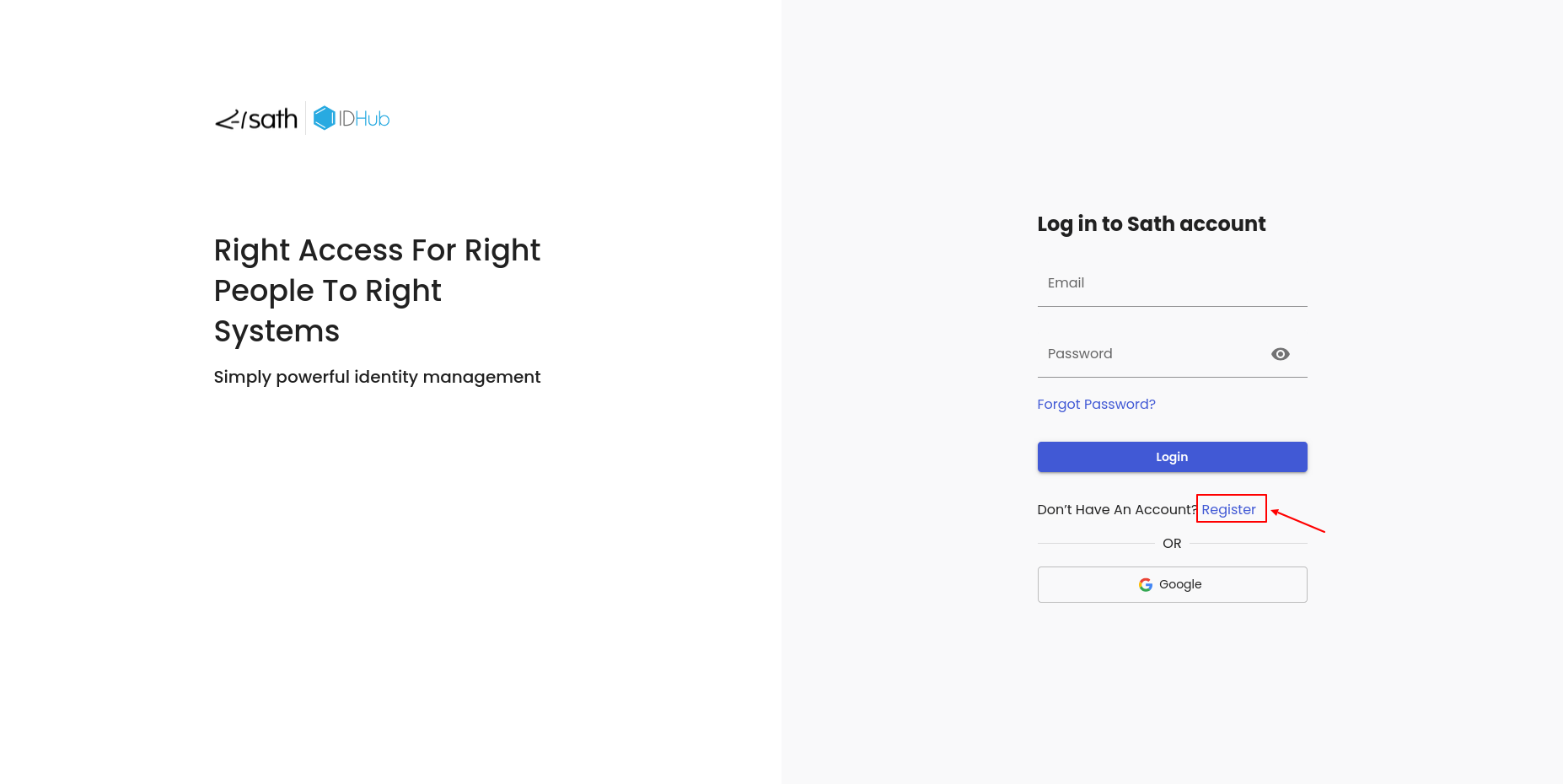Viewport: 1563px width, 784px height.
Task: Click the blue IDHub cube icon
Action: pos(324,118)
